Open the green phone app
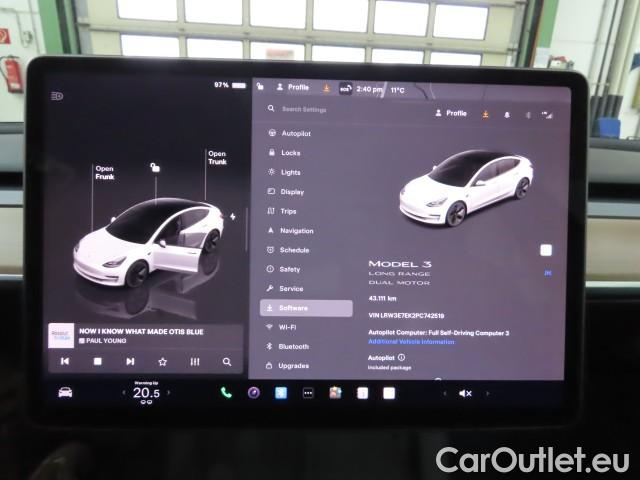 point(226,393)
